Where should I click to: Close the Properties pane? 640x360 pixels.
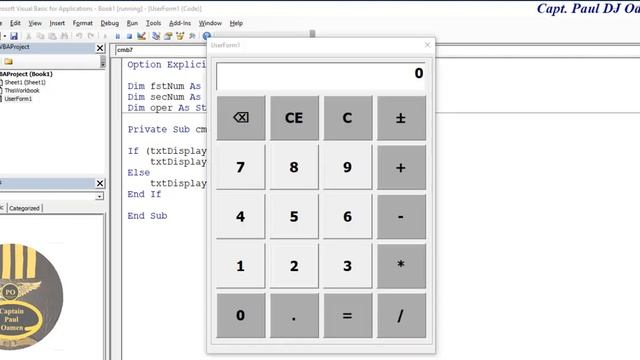point(100,183)
